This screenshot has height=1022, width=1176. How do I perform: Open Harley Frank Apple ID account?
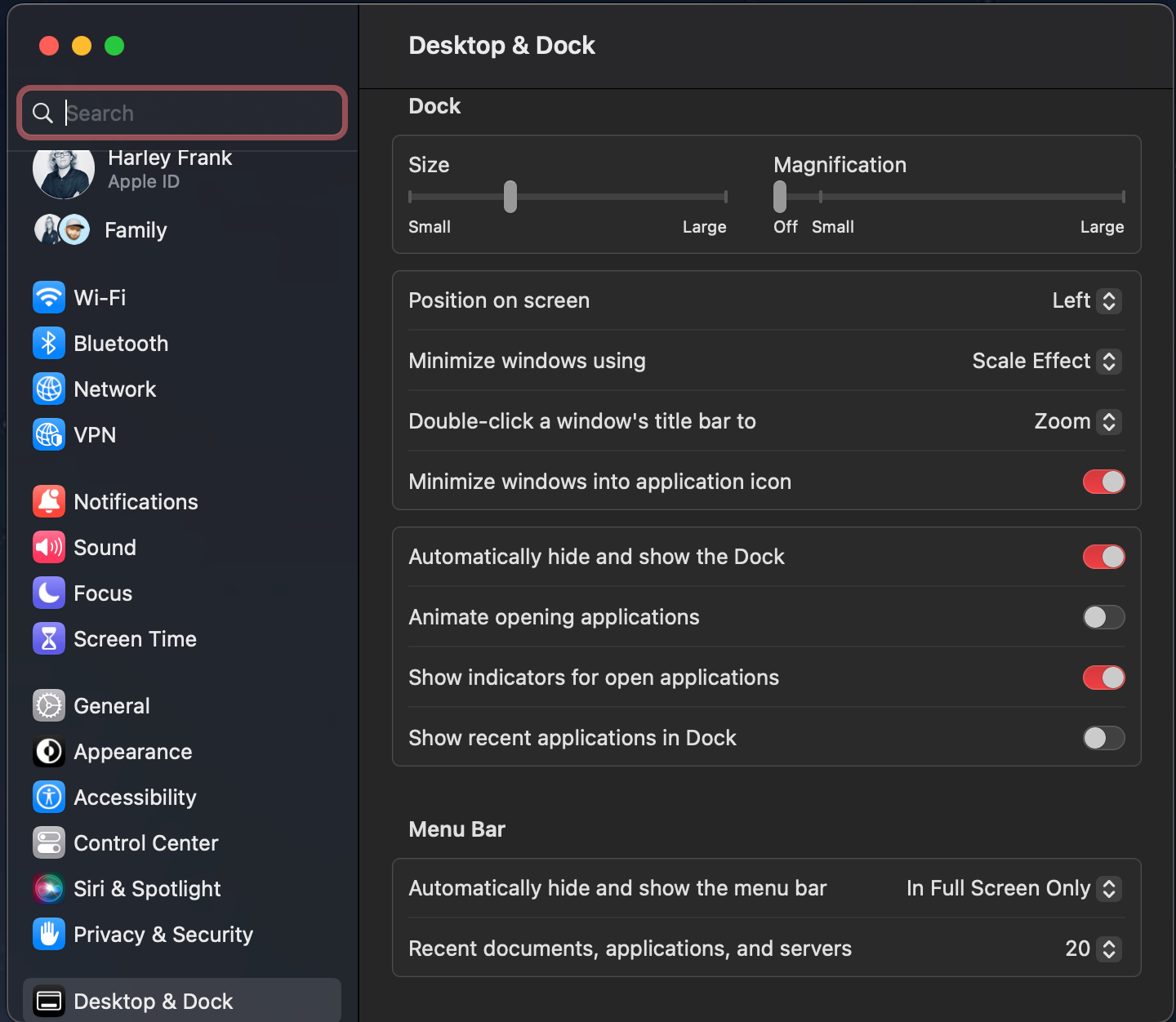point(169,168)
